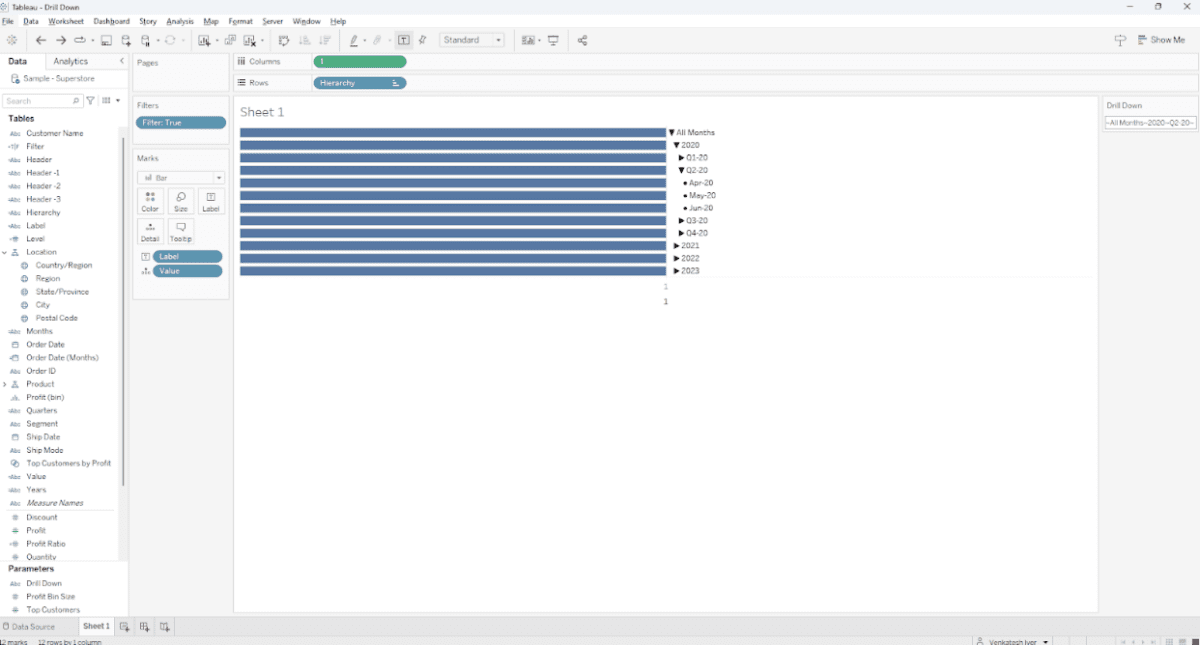Click the new worksheet icon beside Sheet 1
This screenshot has width=1200, height=645.
tap(125, 627)
